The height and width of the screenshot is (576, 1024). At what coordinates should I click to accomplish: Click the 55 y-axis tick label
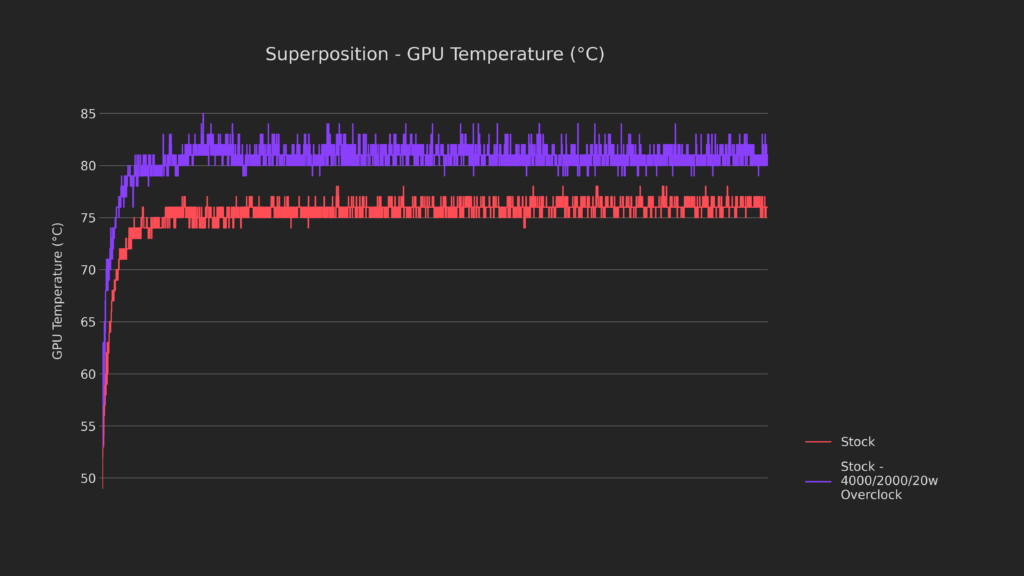(87, 426)
